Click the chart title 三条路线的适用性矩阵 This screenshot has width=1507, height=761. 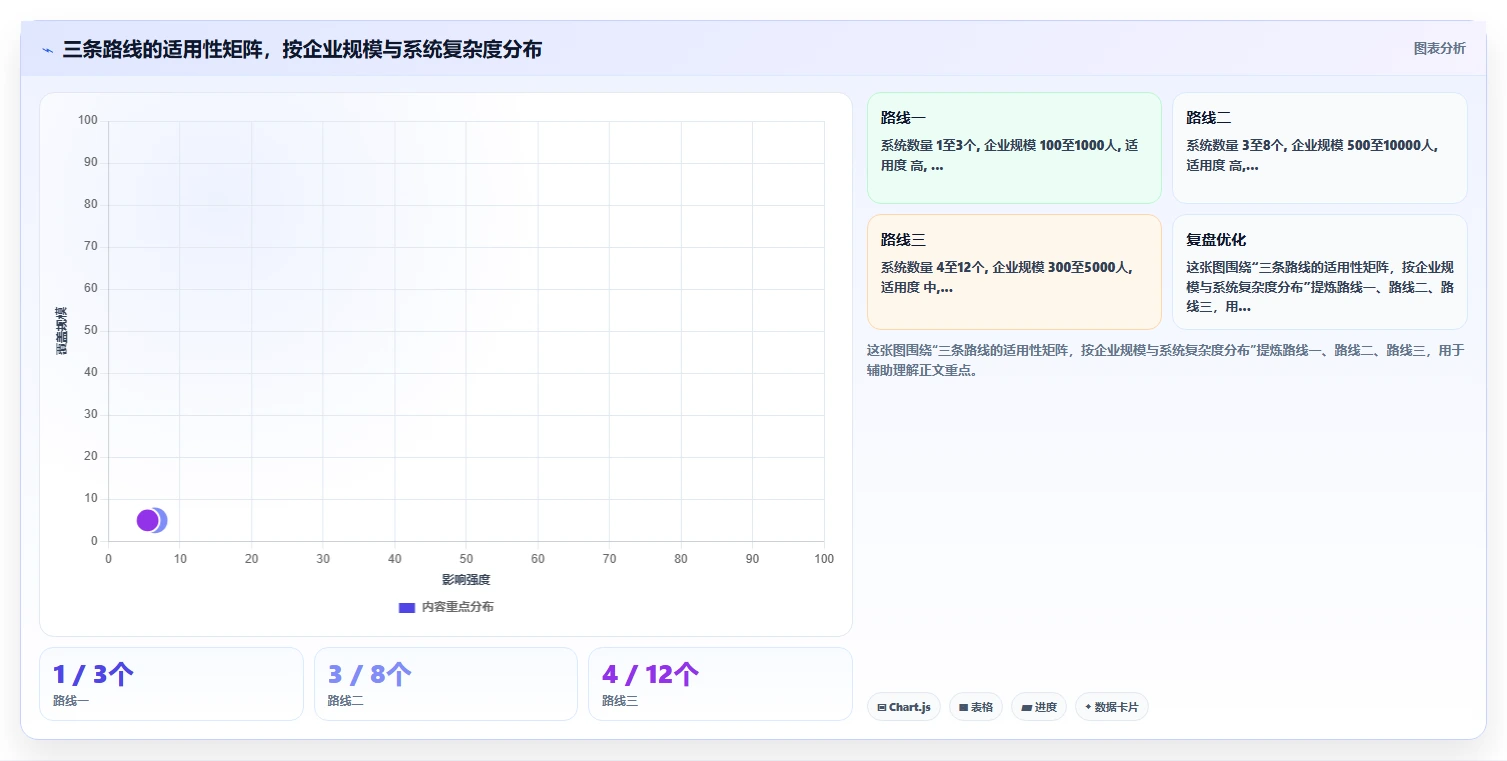tap(302, 49)
